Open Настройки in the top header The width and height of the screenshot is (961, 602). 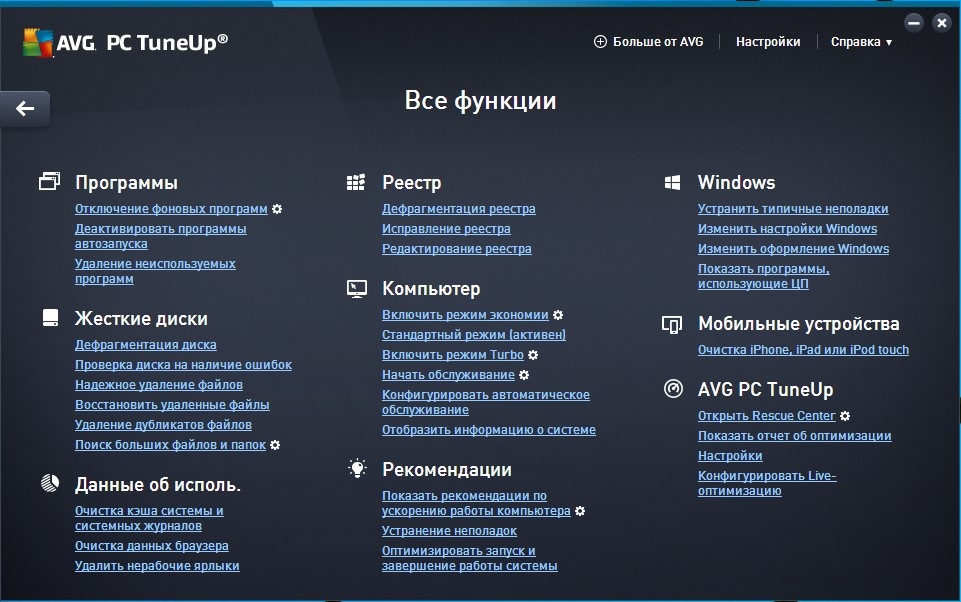[x=768, y=42]
